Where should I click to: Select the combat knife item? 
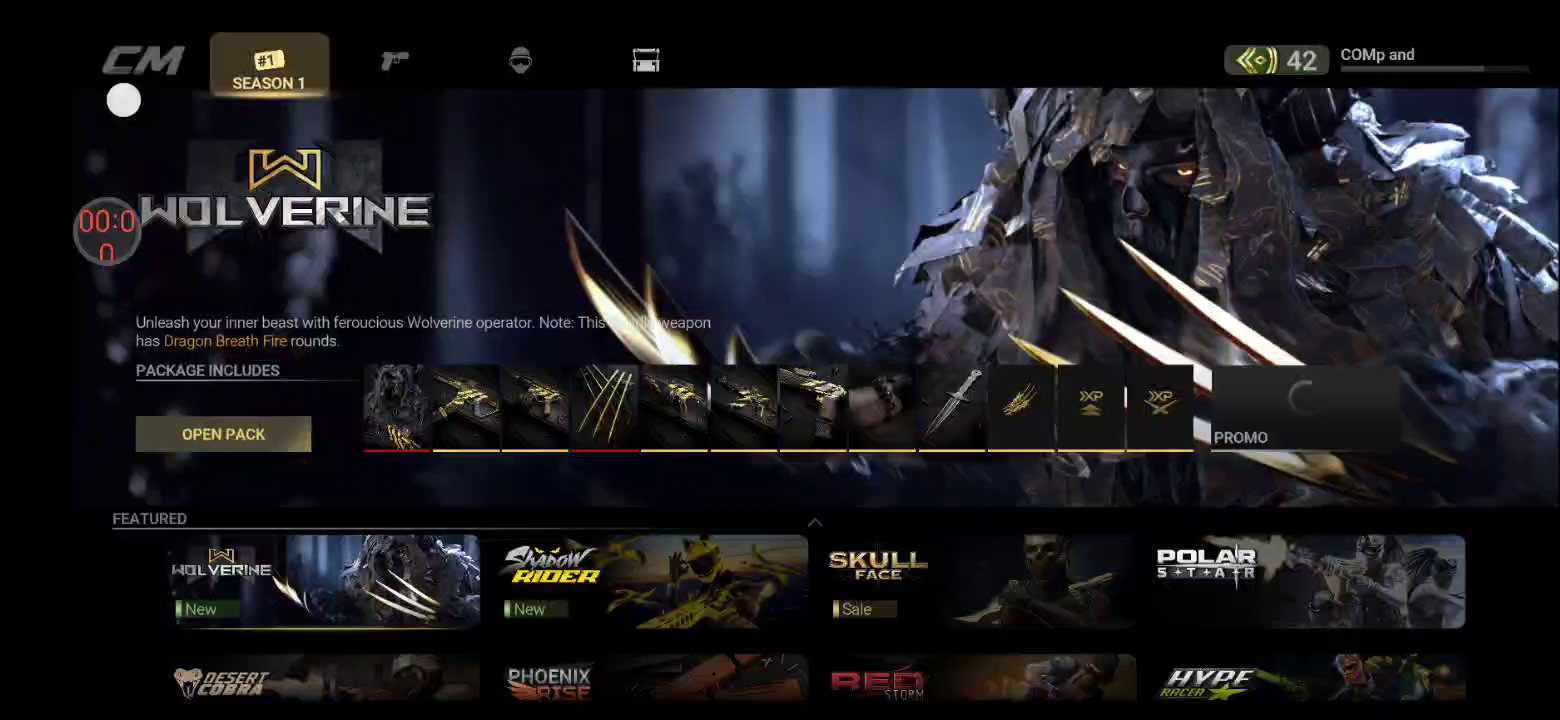952,408
